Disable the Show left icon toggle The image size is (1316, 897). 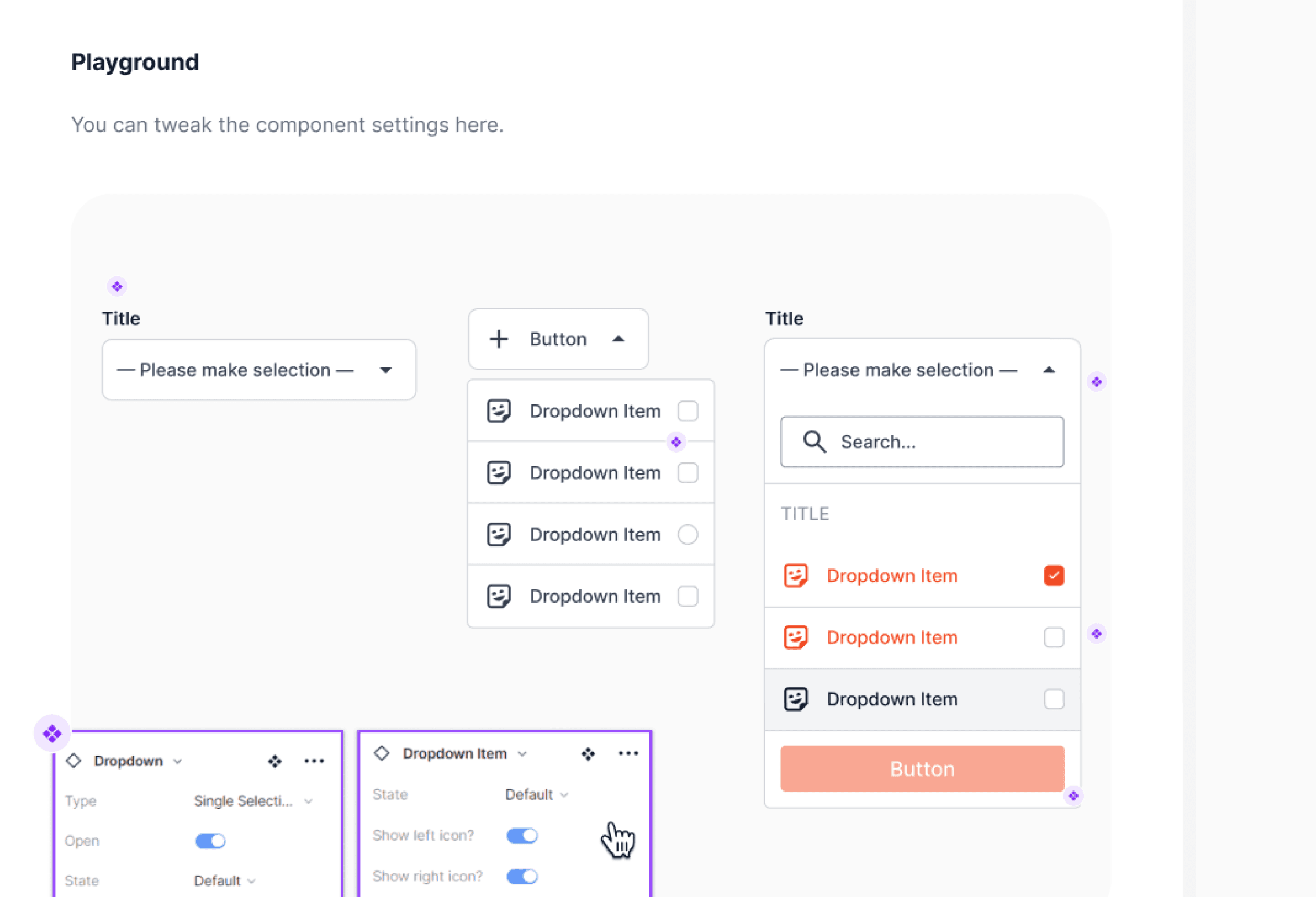[x=522, y=835]
